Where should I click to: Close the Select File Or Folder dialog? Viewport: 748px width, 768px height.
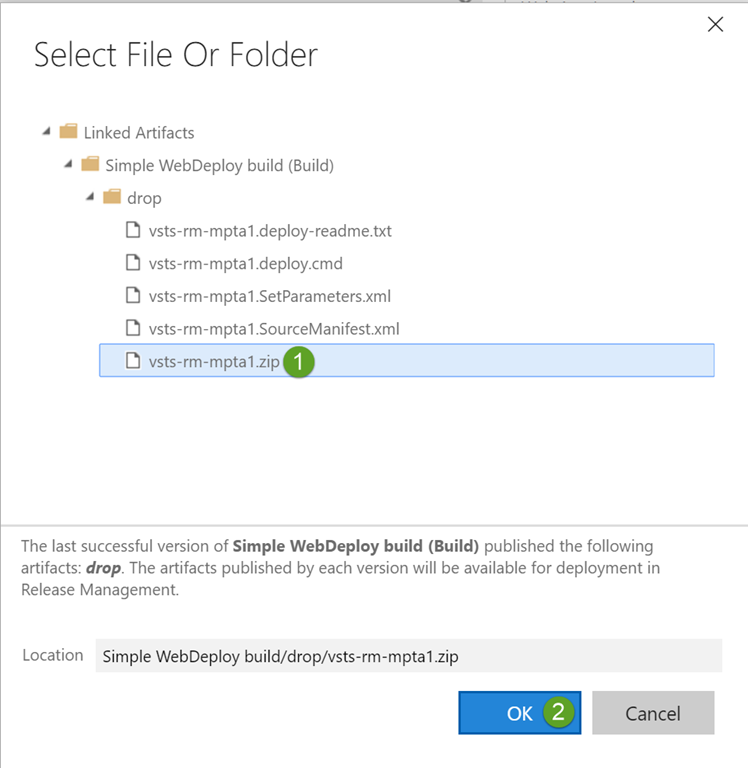(x=715, y=25)
